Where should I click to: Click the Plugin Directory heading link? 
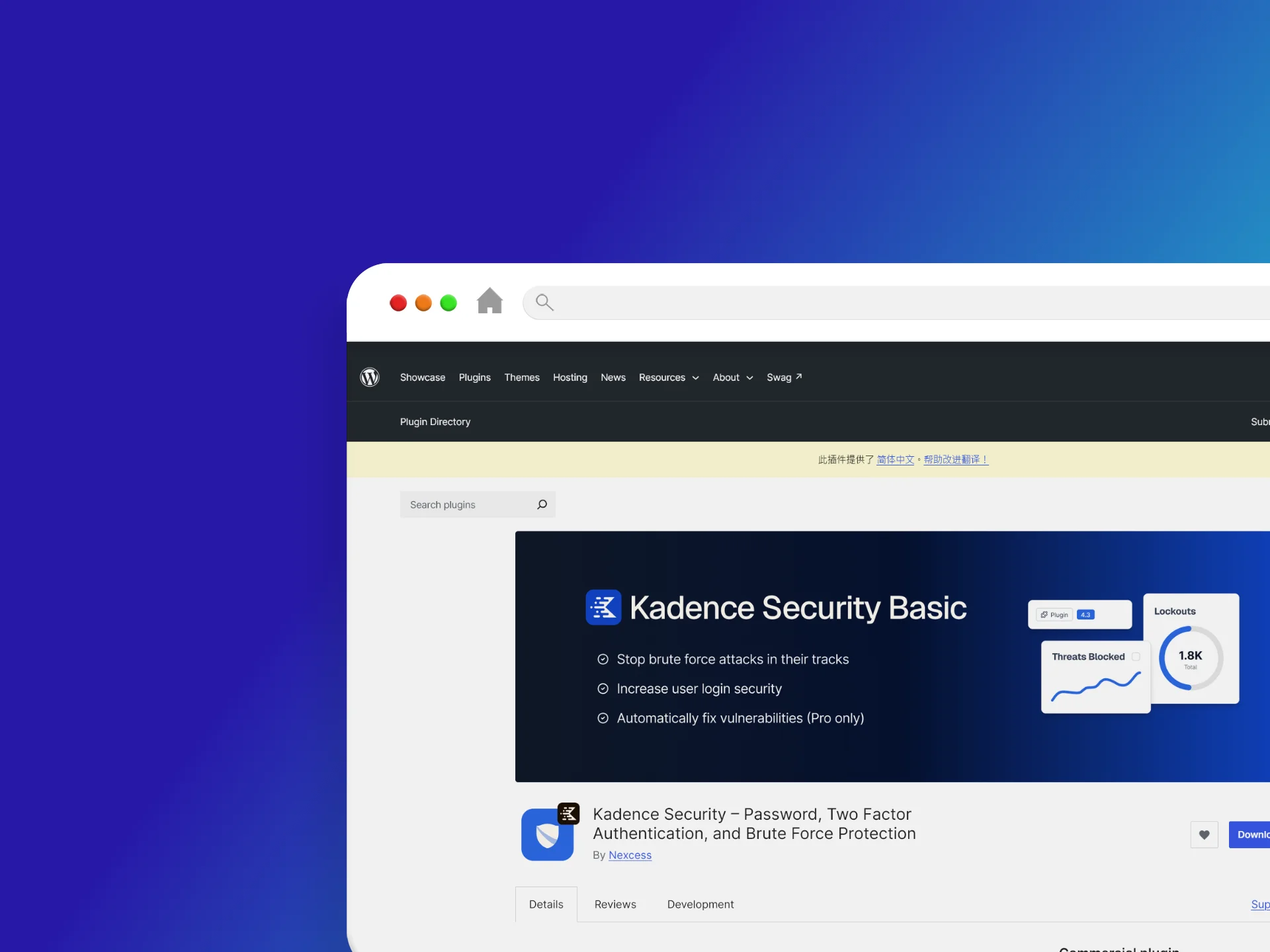pyautogui.click(x=435, y=422)
